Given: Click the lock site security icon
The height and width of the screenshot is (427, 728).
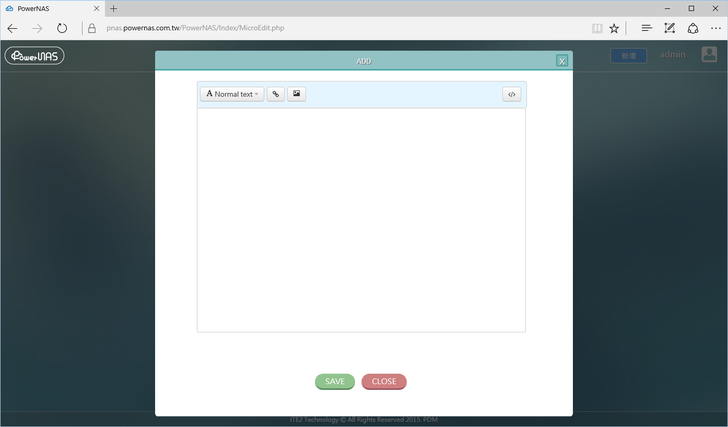Looking at the screenshot, I should pyautogui.click(x=92, y=28).
